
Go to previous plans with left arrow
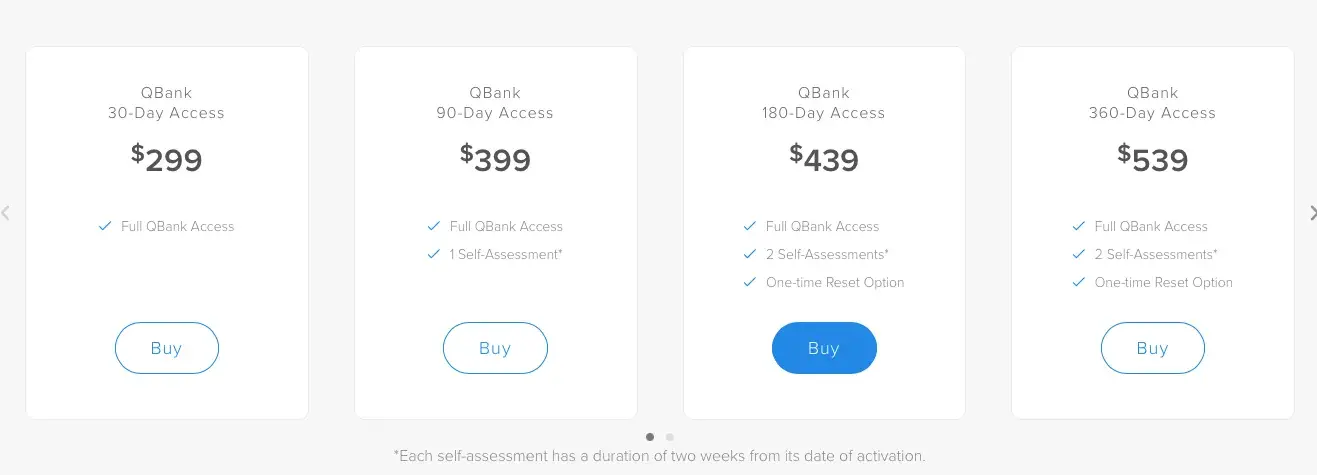tap(6, 212)
